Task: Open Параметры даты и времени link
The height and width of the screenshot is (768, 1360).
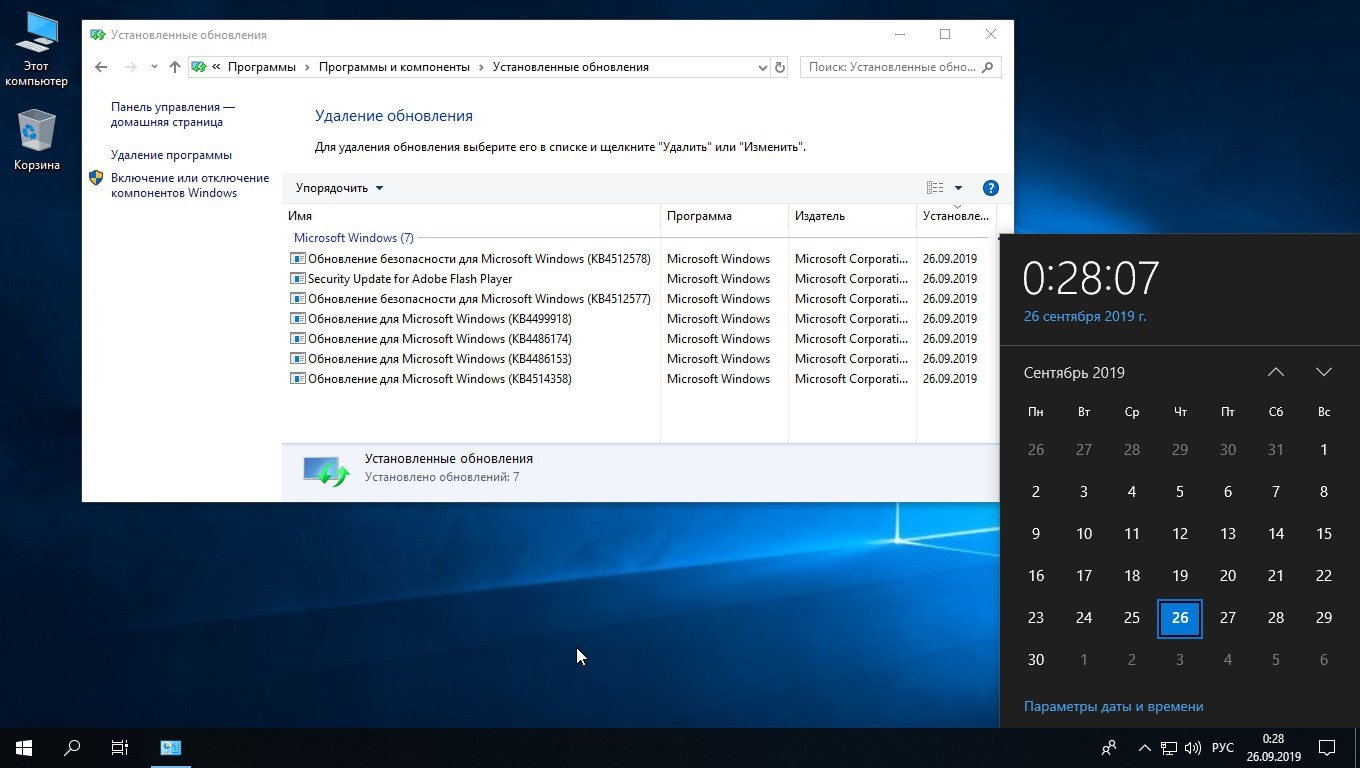Action: coord(1114,706)
